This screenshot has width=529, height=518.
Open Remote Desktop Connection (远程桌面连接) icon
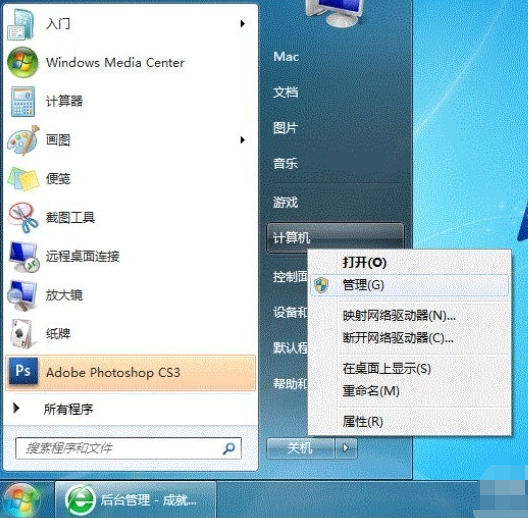[x=24, y=256]
